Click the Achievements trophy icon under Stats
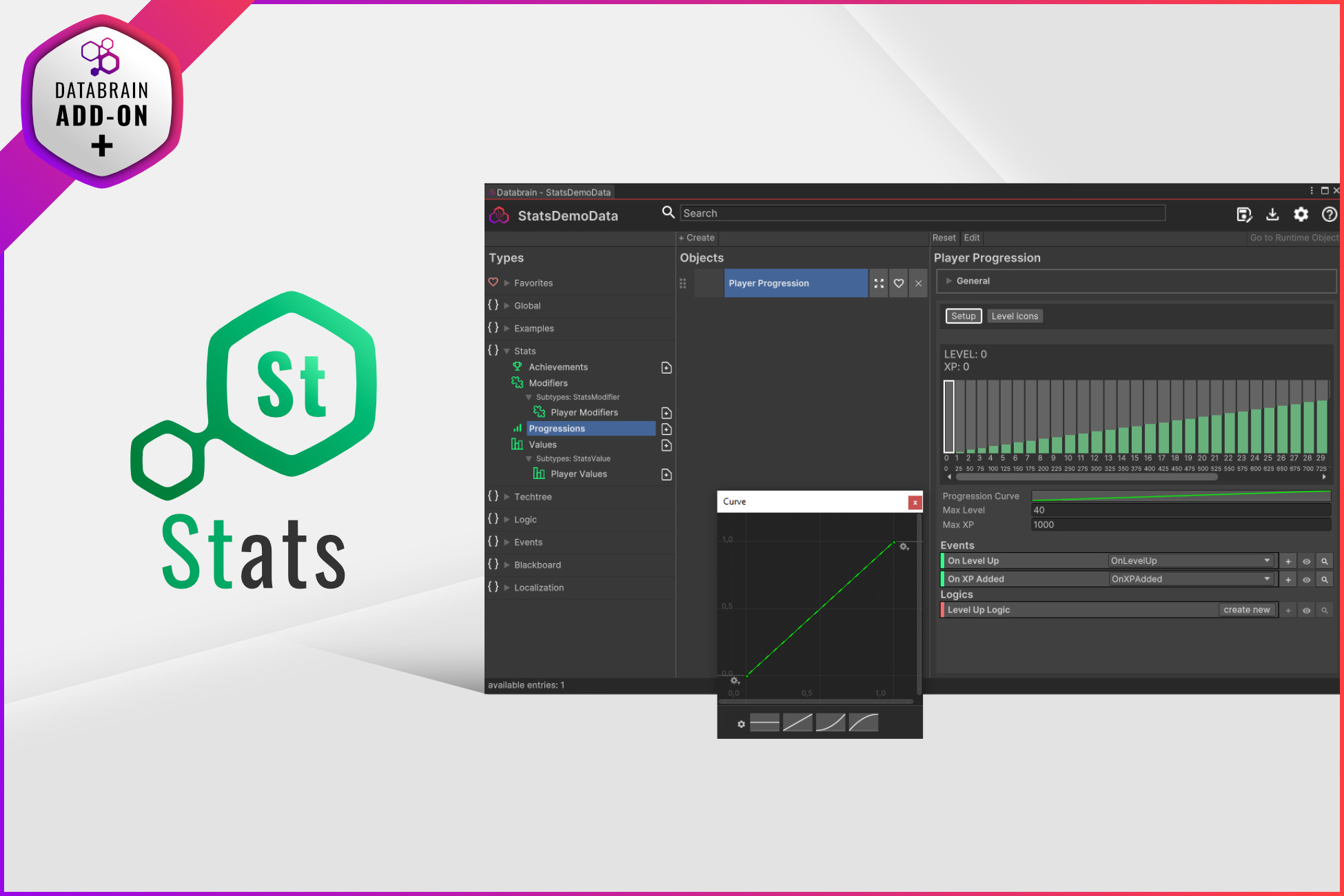1344x896 pixels. (x=517, y=367)
